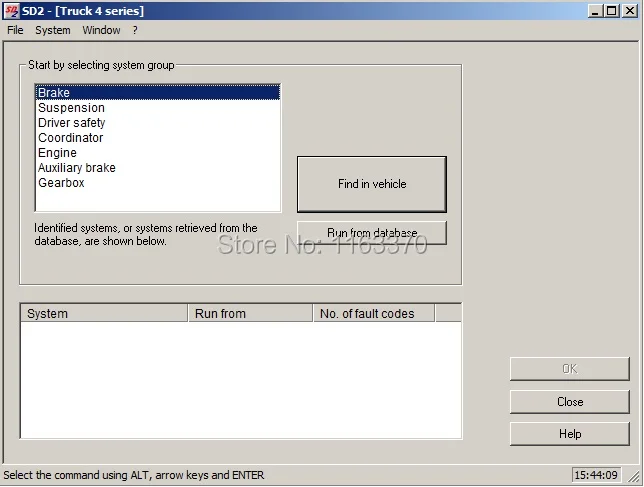Screen dimensions: 644x487
Task: Open the File menu
Action: 15,30
